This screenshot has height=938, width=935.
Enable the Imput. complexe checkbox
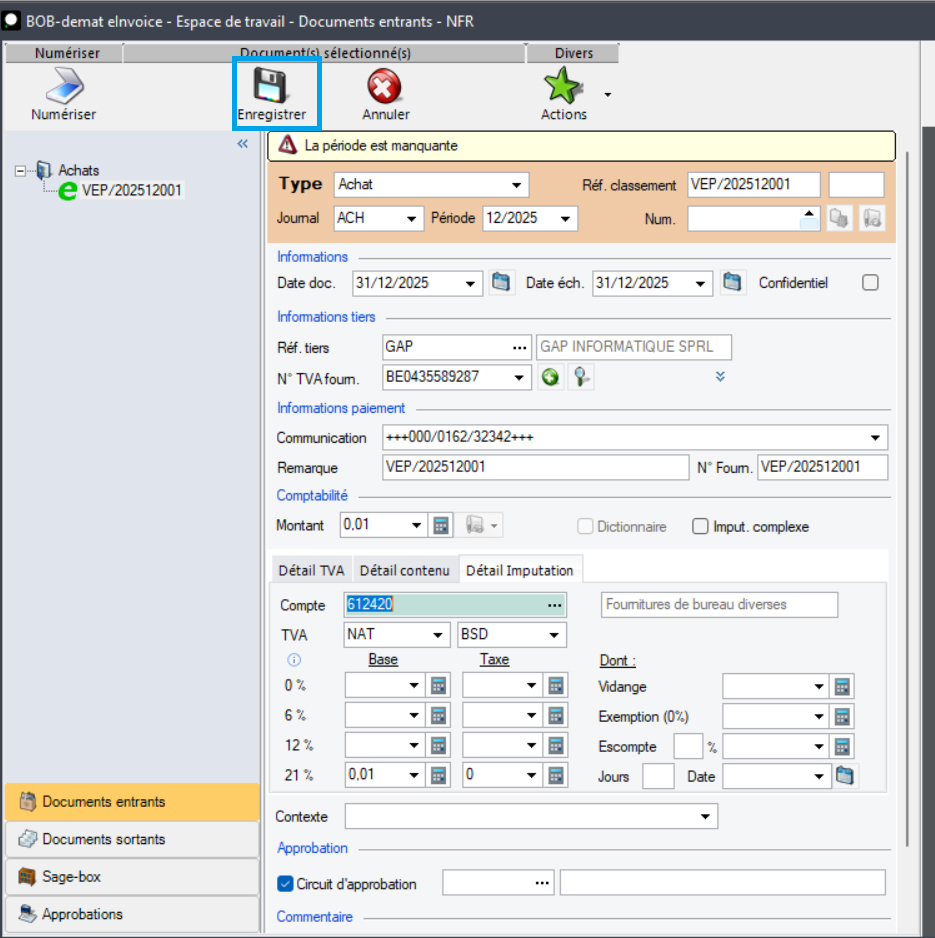[x=700, y=527]
